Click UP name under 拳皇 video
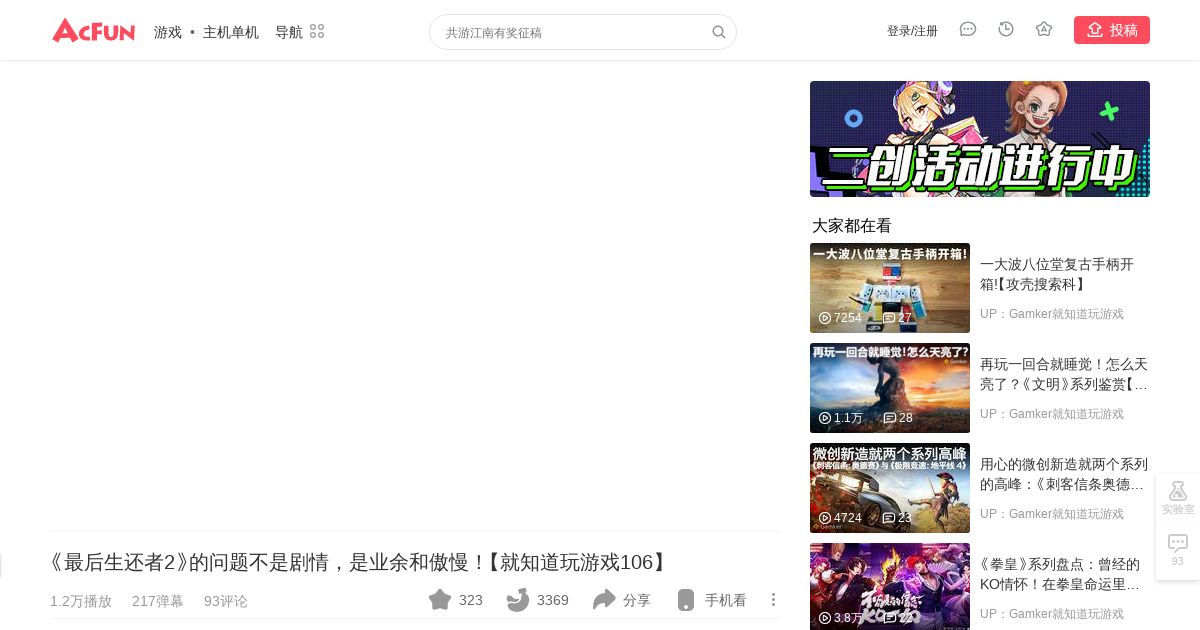This screenshot has height=630, width=1200. (x=1052, y=614)
